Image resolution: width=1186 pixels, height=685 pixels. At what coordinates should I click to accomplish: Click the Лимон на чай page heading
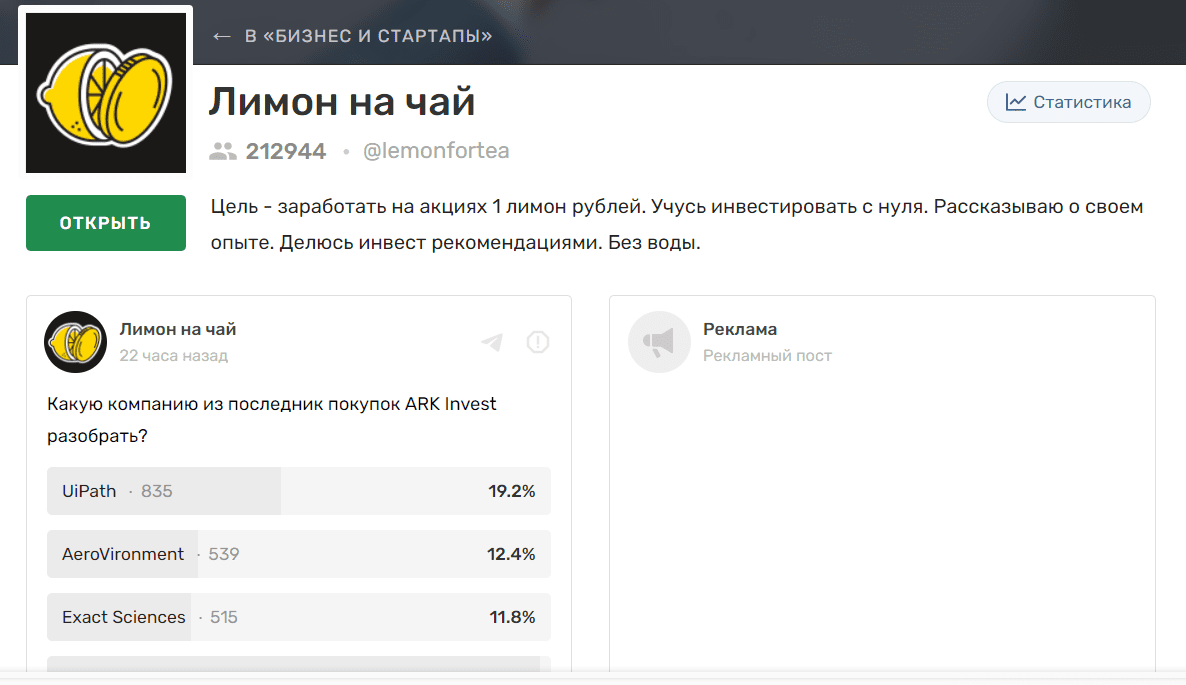(x=340, y=101)
